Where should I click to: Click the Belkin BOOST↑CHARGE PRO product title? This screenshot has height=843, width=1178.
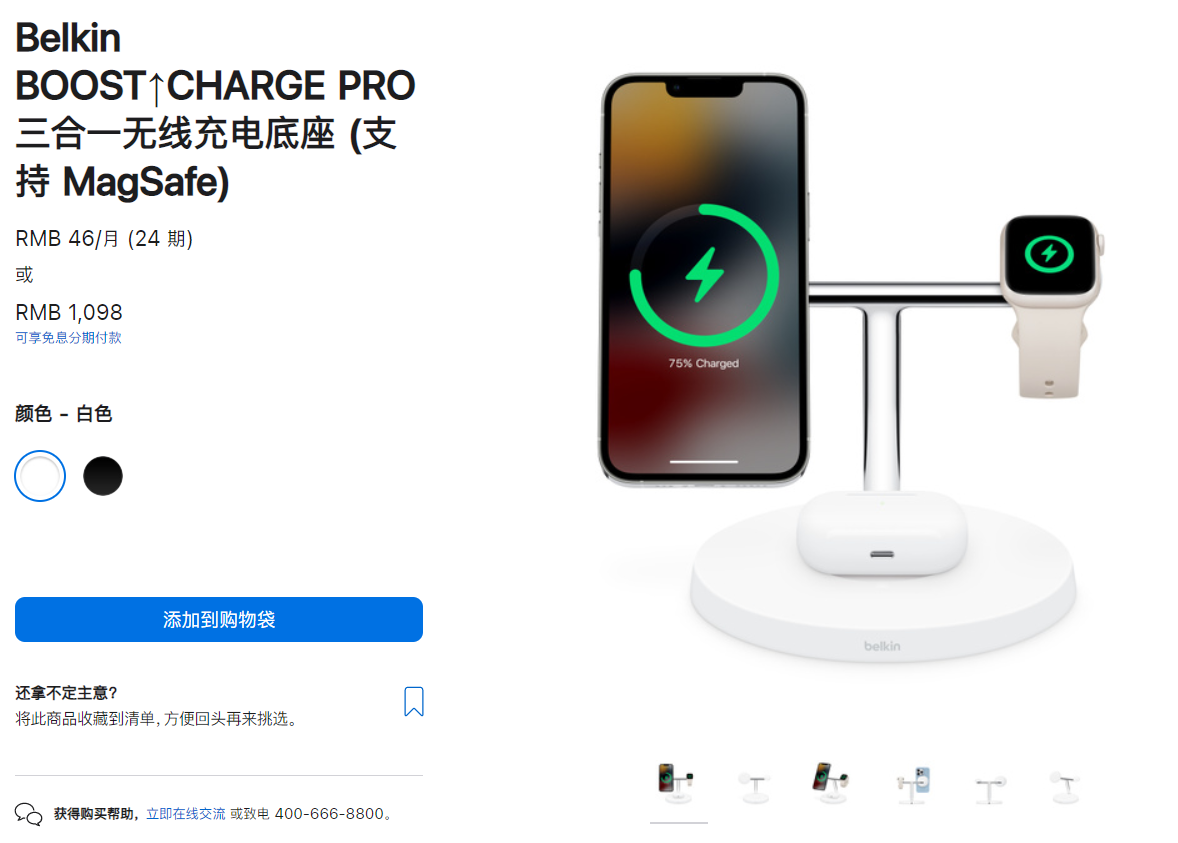coord(216,110)
